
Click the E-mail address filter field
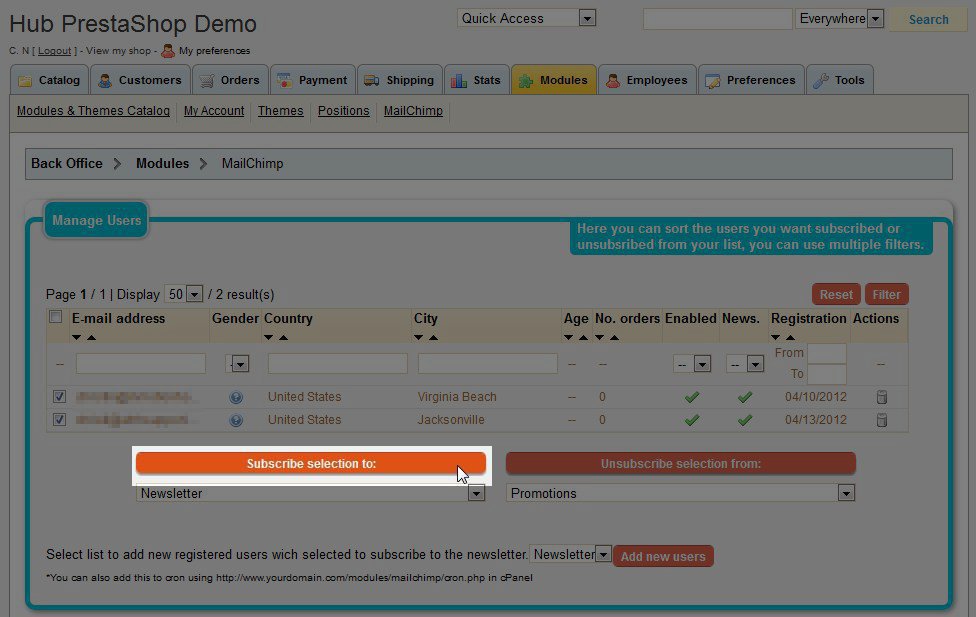[x=141, y=364]
